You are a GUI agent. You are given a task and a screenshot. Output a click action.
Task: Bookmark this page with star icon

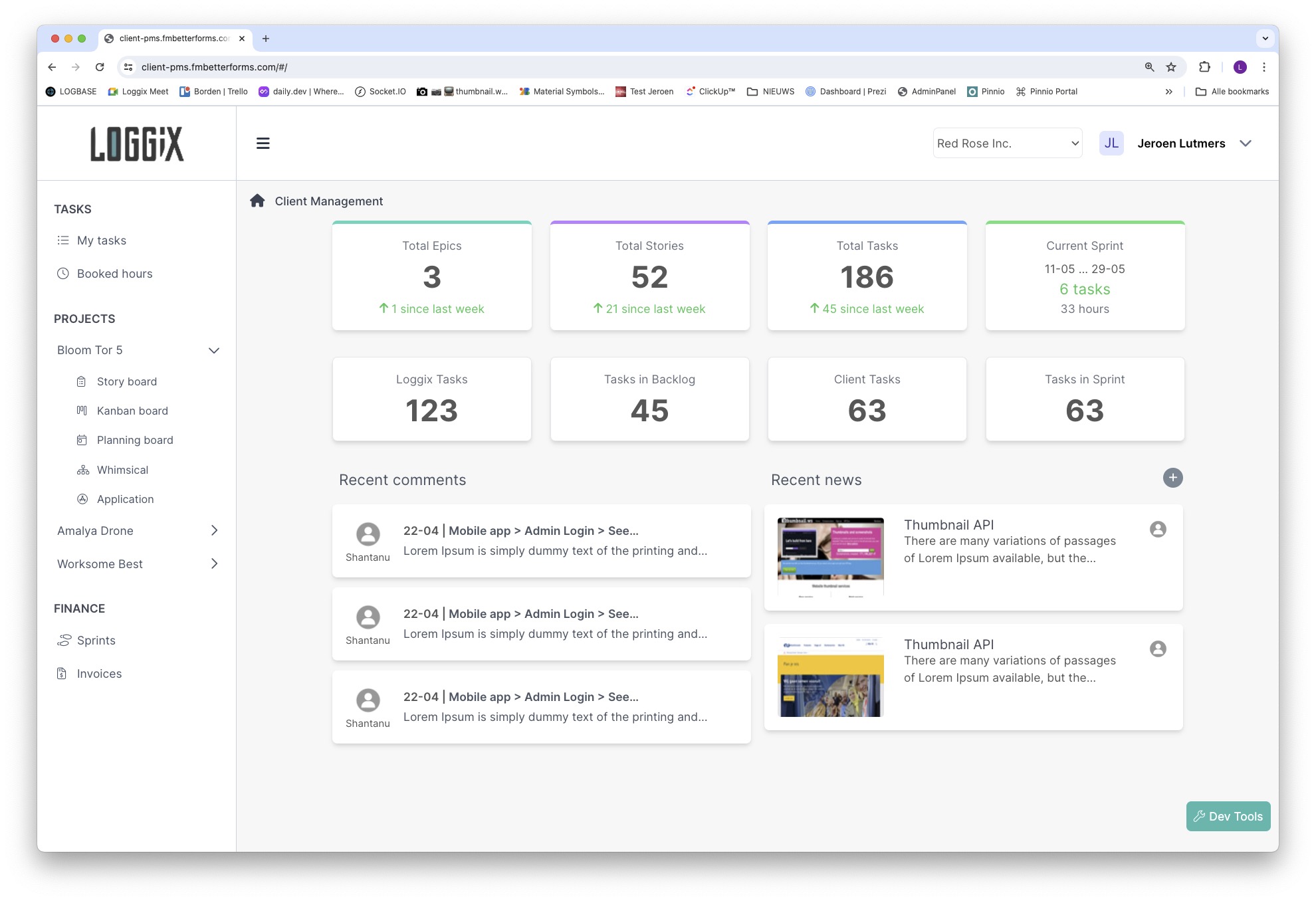coord(1171,67)
